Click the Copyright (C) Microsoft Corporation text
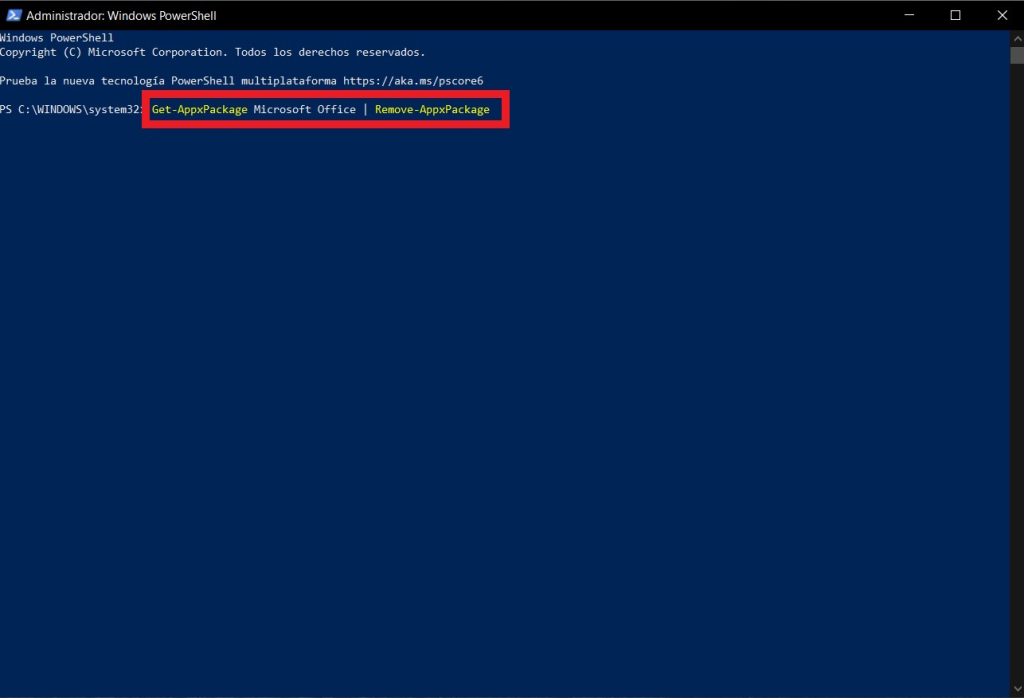Image resolution: width=1024 pixels, height=698 pixels. tap(114, 52)
